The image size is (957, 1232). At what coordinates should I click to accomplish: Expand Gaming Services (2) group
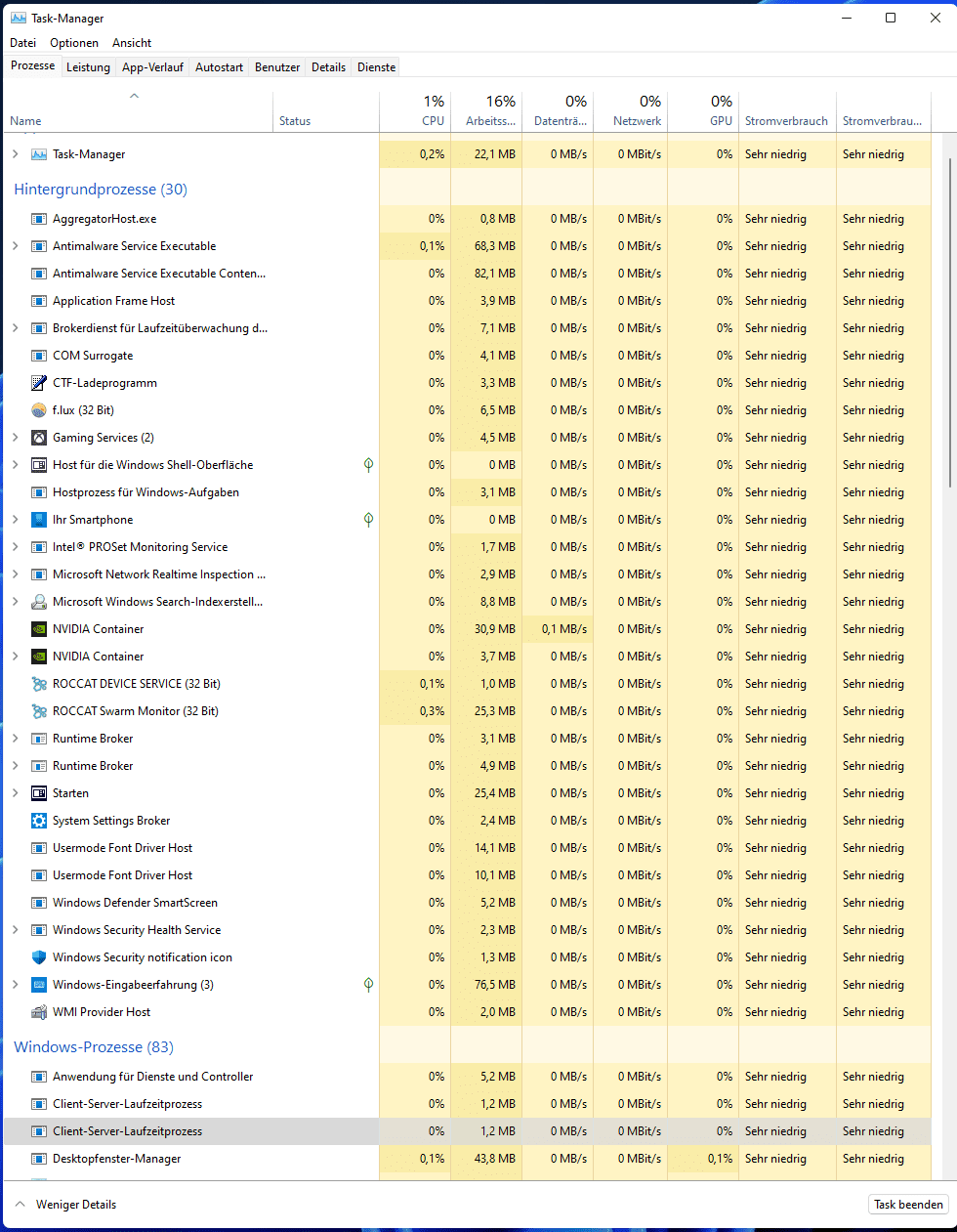[15, 438]
